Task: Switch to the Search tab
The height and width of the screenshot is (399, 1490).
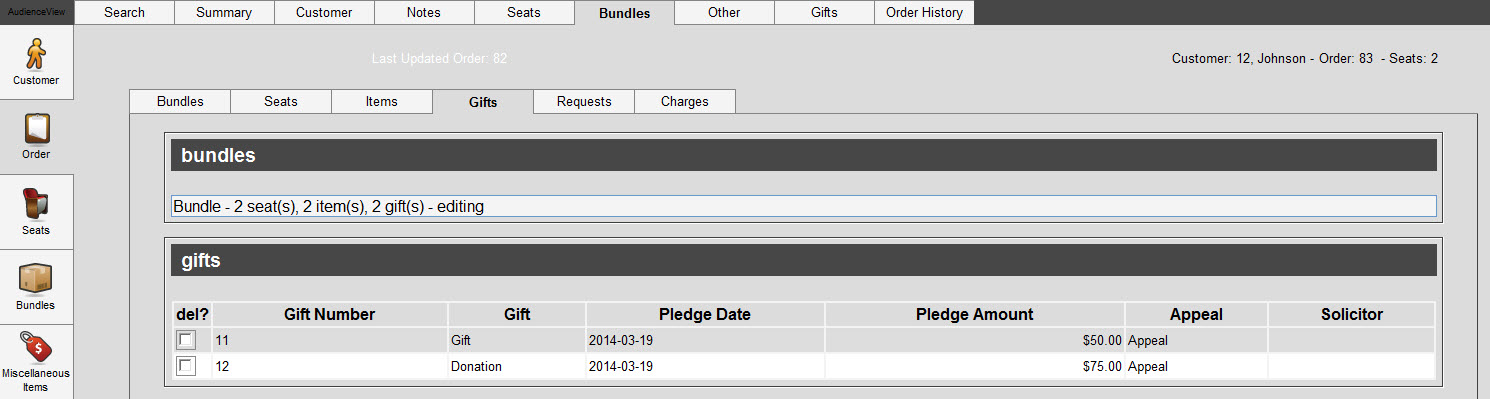Action: tap(124, 12)
